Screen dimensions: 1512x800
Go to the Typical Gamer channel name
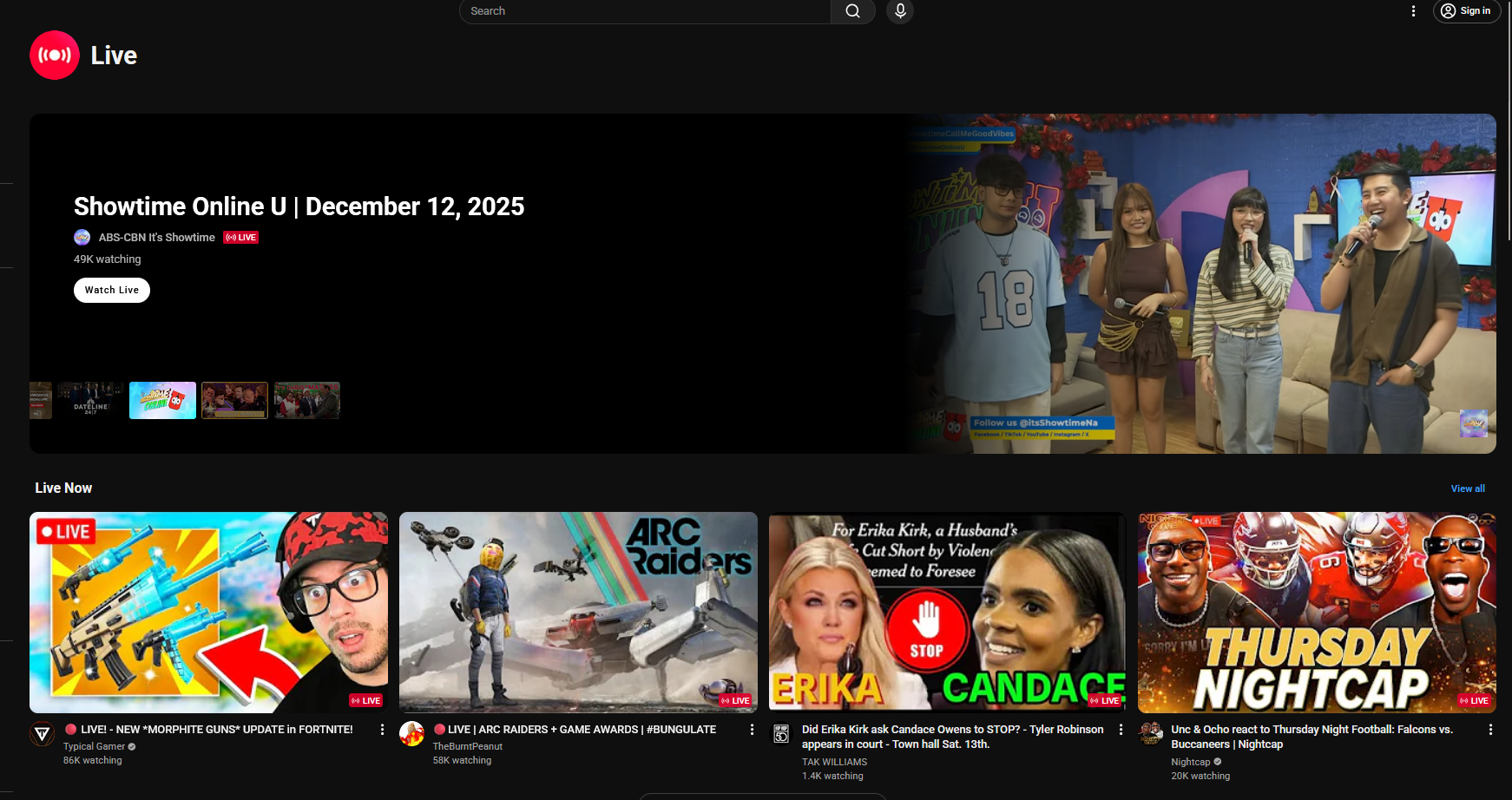click(x=94, y=746)
